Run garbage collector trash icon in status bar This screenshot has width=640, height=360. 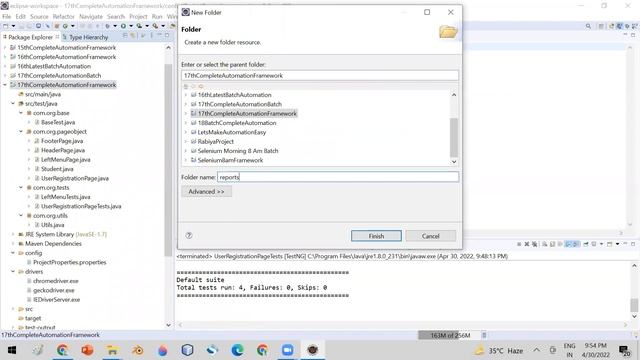(x=484, y=335)
